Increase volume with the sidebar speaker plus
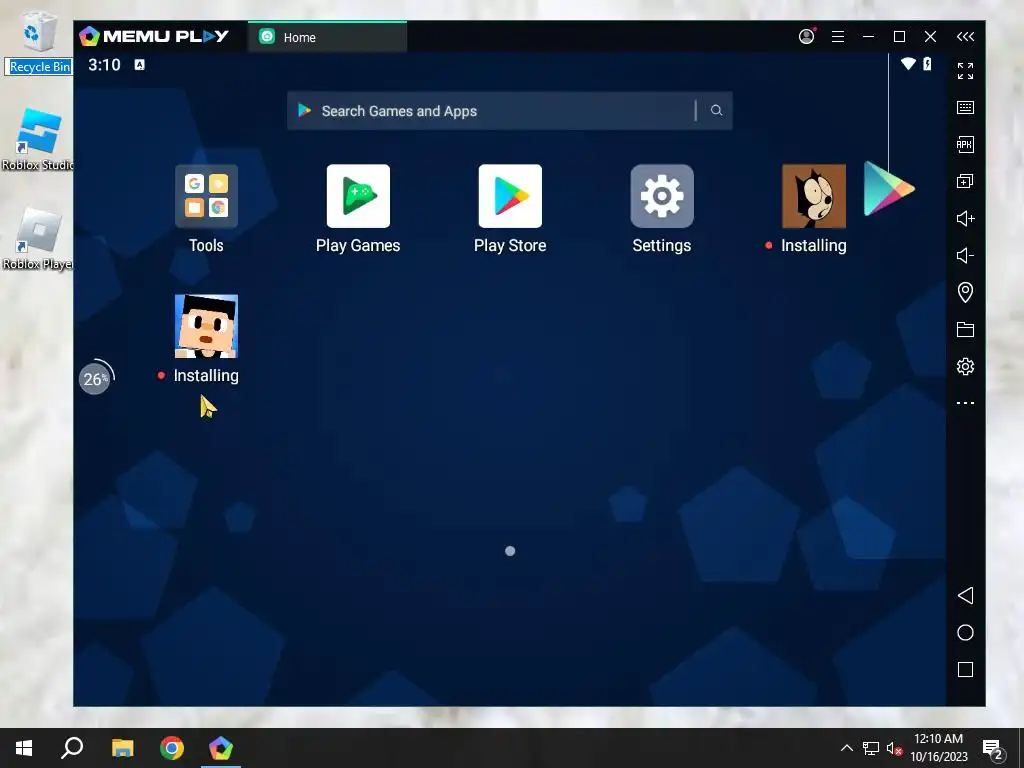This screenshot has width=1024, height=768. pyautogui.click(x=965, y=218)
